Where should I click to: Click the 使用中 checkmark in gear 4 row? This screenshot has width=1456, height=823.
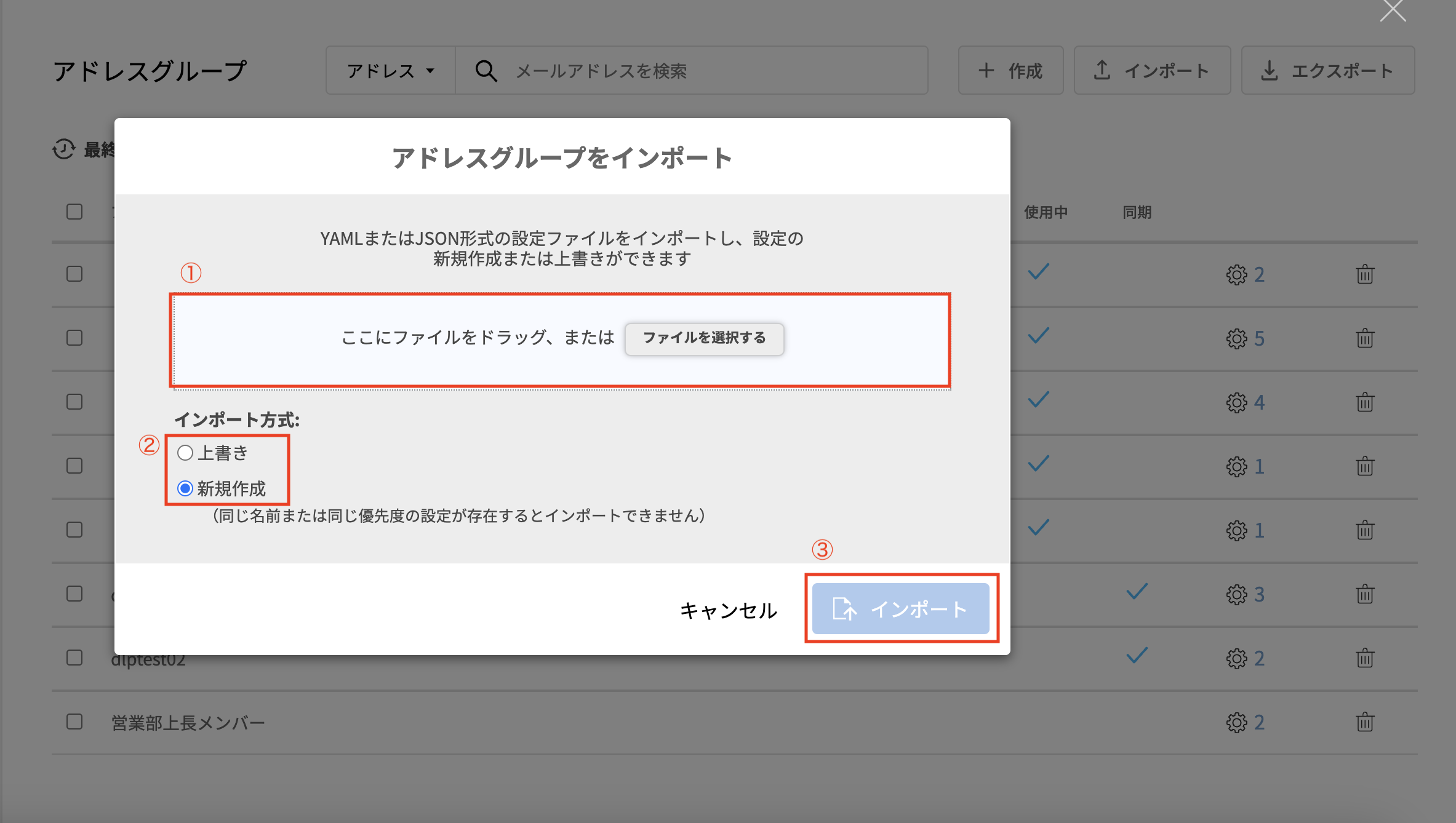1038,400
